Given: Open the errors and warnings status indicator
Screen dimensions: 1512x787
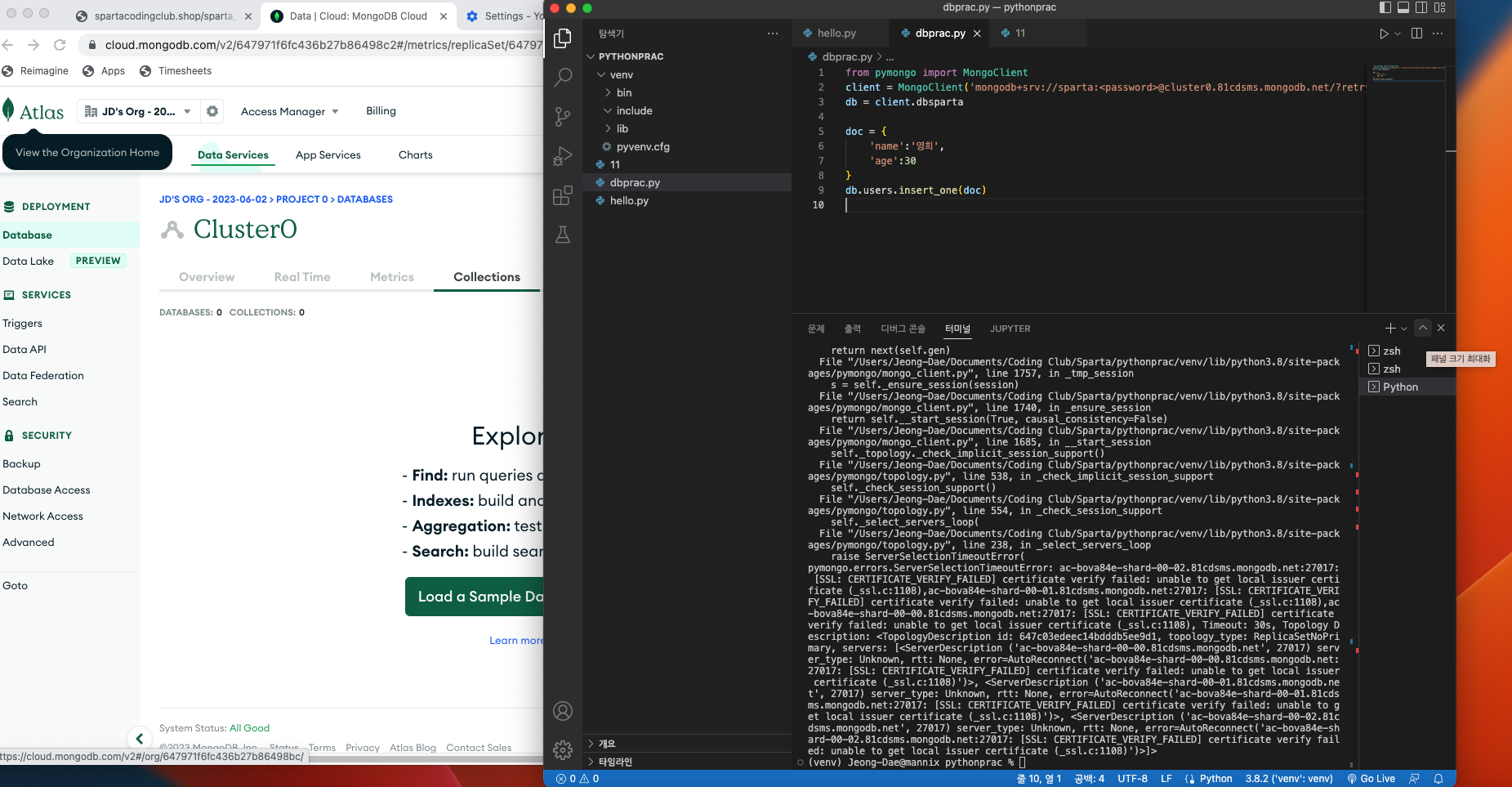Looking at the screenshot, I should (578, 779).
